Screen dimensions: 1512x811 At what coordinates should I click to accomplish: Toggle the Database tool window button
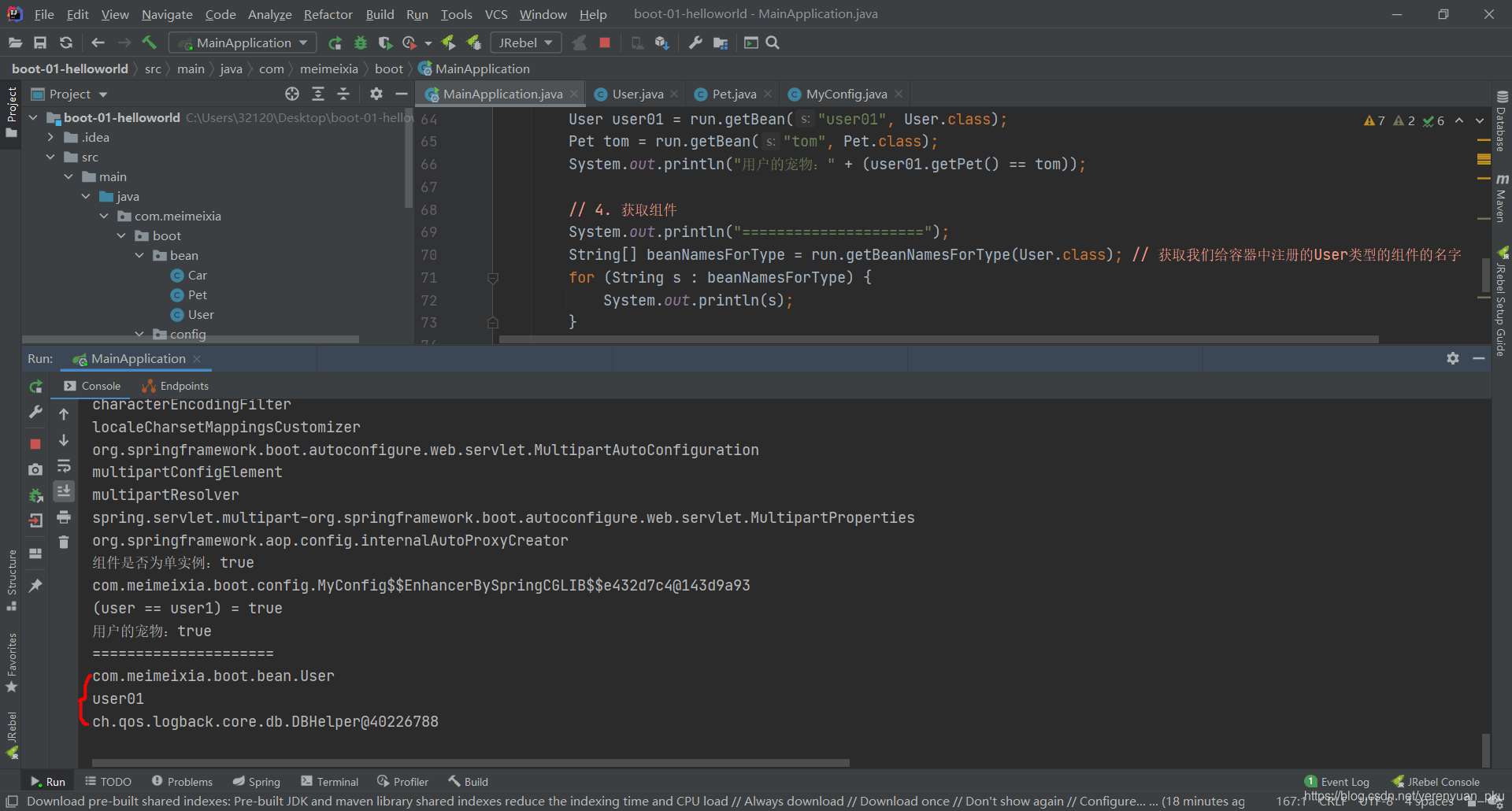click(1501, 120)
